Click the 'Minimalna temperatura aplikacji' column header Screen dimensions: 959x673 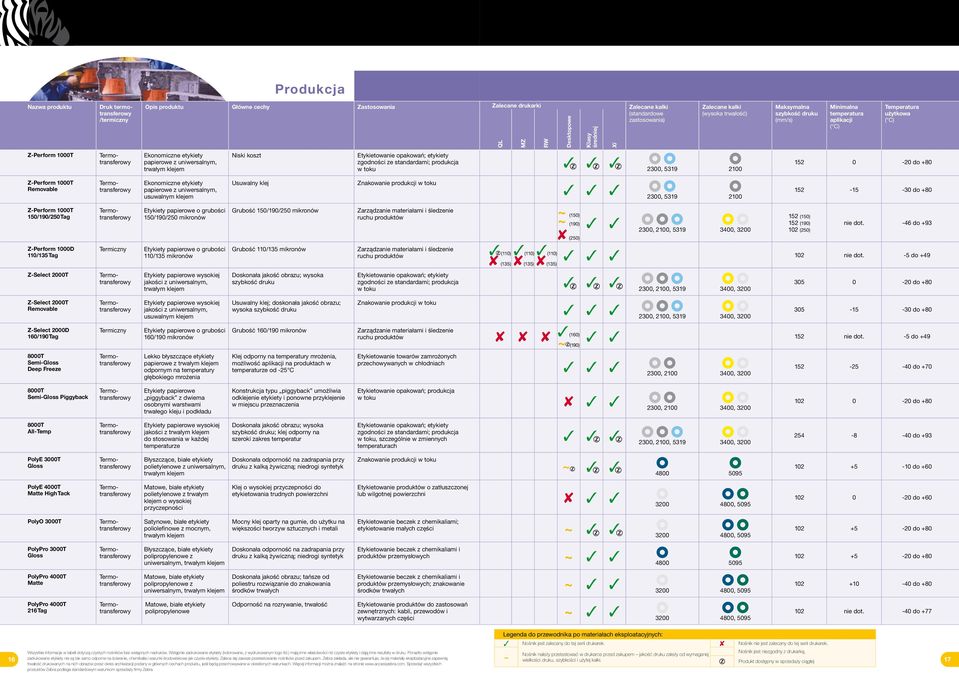[x=846, y=116]
